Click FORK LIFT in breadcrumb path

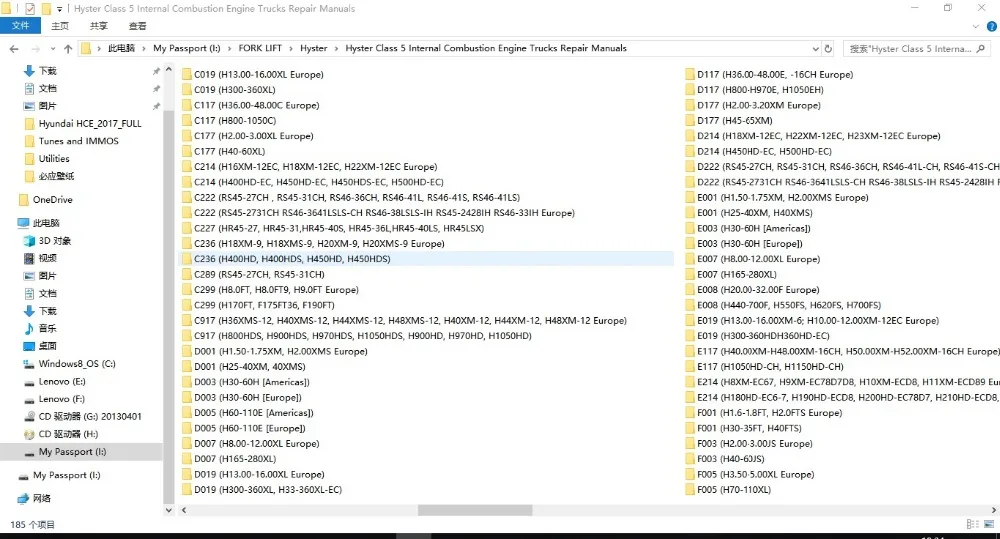260,48
